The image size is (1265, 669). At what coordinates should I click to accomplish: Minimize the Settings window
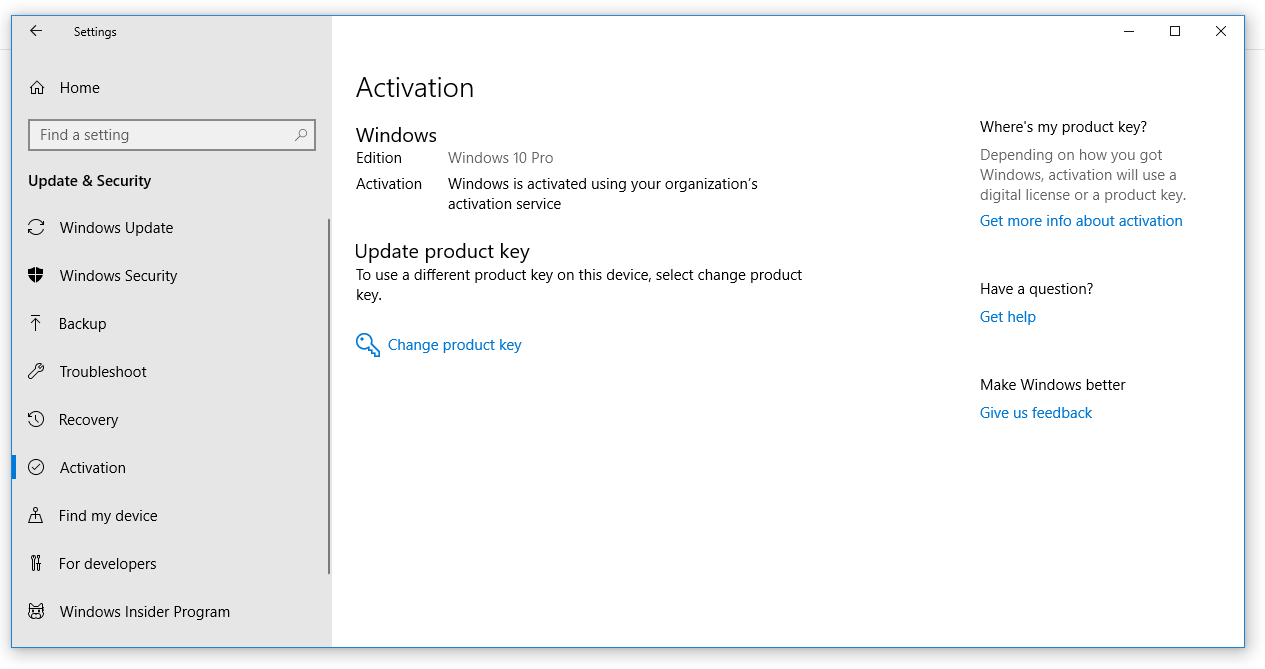(x=1129, y=31)
